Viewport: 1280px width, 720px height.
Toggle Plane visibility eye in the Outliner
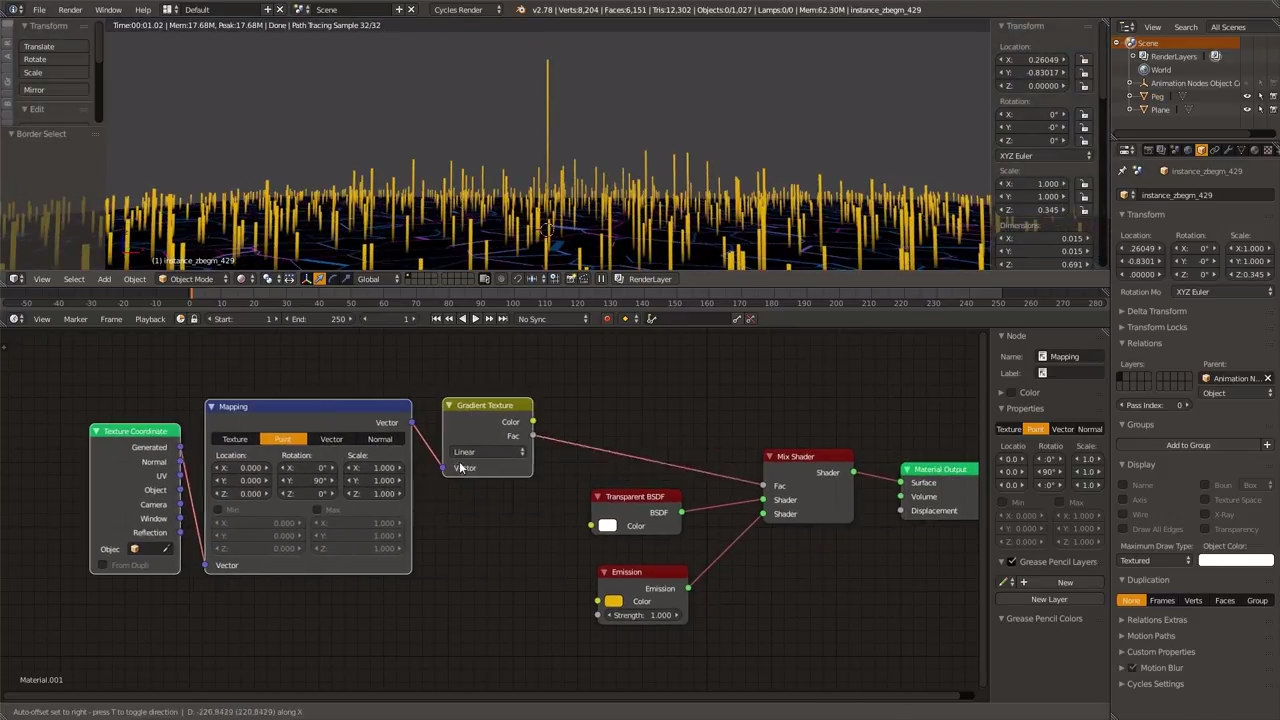[1247, 109]
